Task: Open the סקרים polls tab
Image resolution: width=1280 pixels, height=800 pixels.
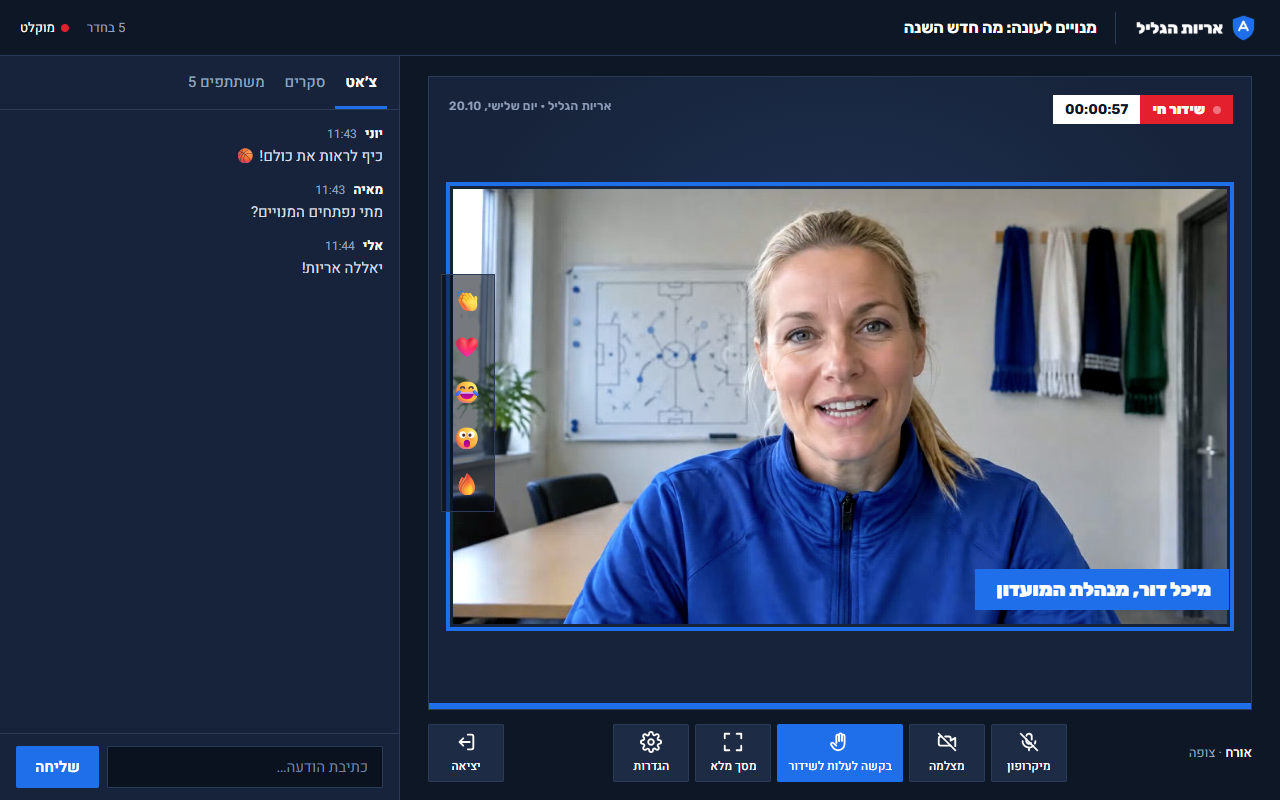Action: coord(304,82)
